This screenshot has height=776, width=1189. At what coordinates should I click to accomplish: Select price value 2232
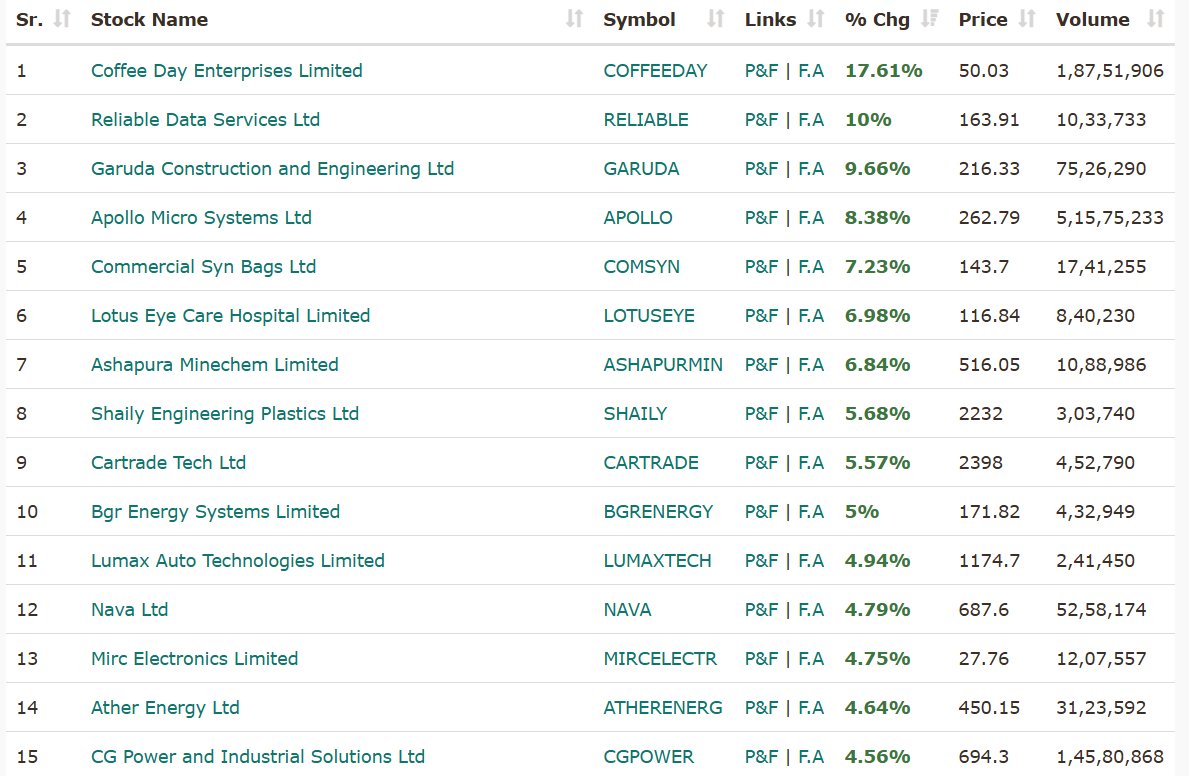[x=980, y=413]
